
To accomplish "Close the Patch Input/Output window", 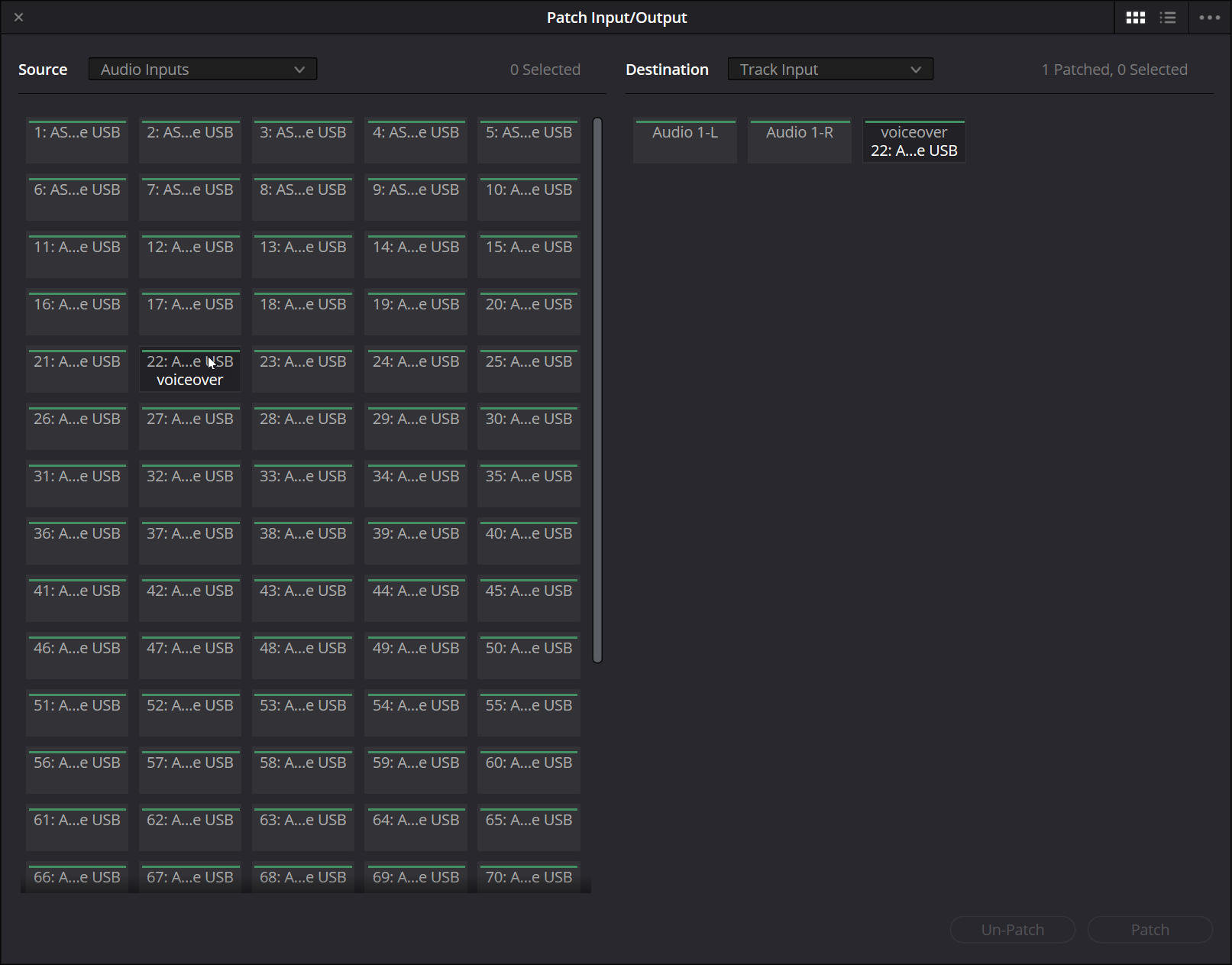I will point(19,18).
